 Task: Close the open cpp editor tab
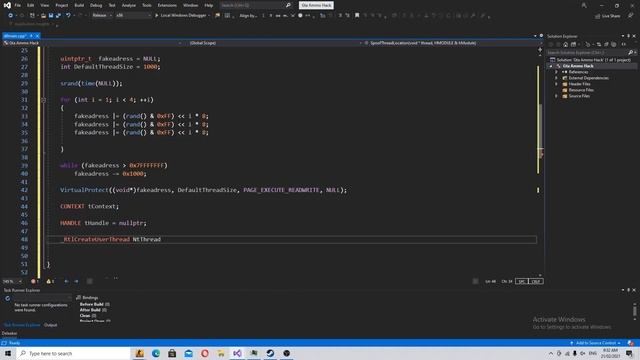point(37,36)
